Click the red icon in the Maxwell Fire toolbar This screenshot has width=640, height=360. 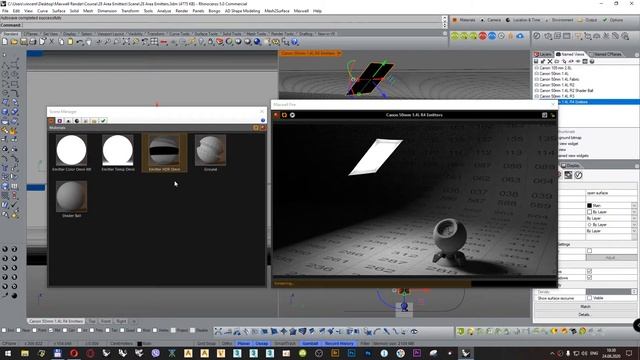coord(277,116)
